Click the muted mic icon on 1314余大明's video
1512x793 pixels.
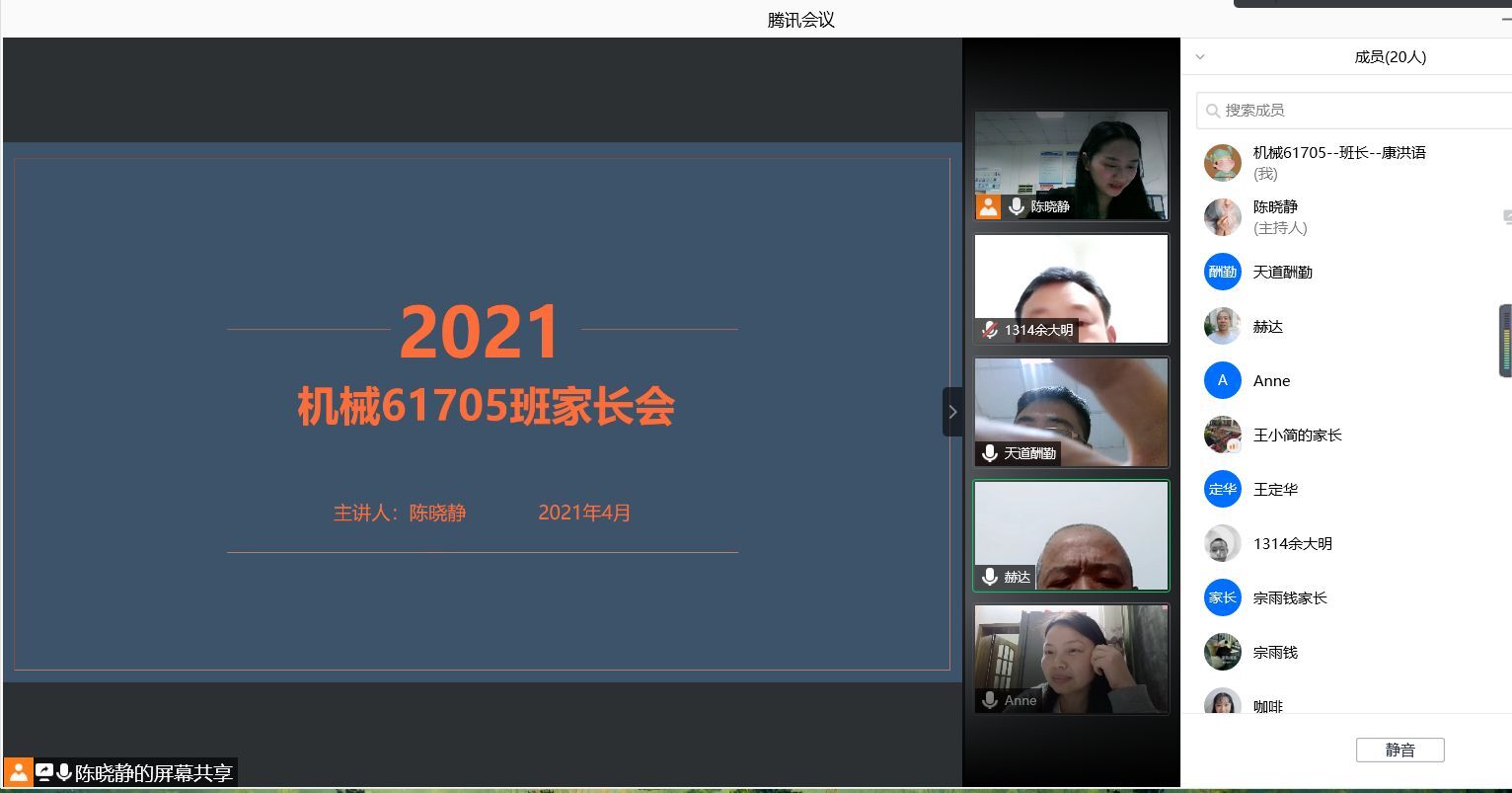coord(989,330)
